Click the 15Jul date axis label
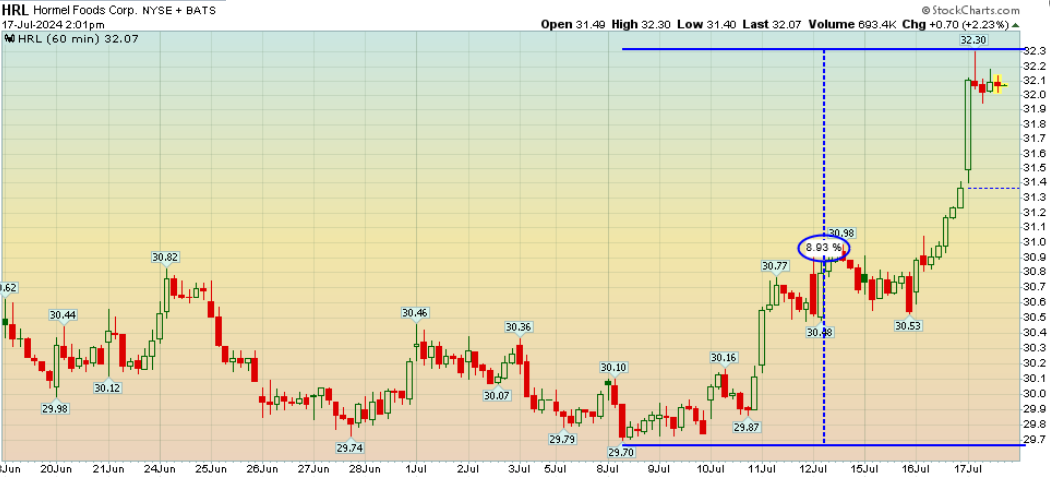 864,468
